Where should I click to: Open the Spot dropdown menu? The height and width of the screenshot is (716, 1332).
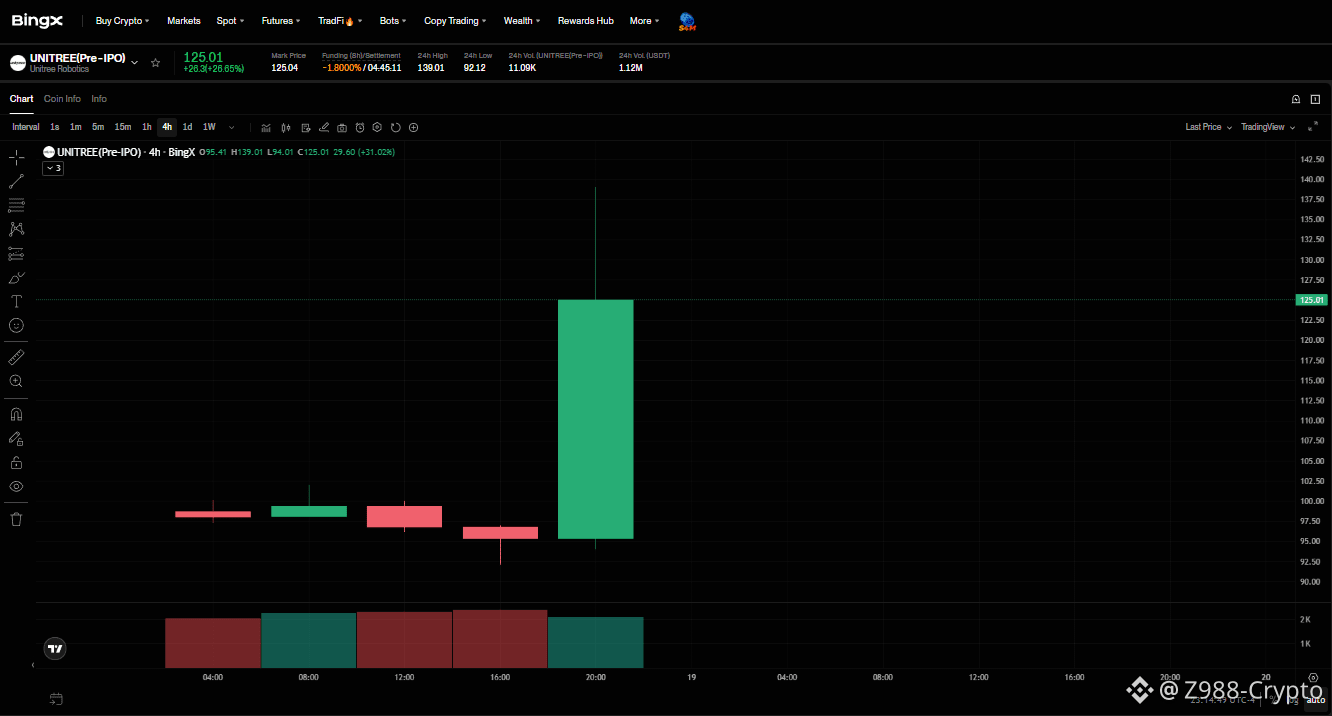[x=230, y=20]
